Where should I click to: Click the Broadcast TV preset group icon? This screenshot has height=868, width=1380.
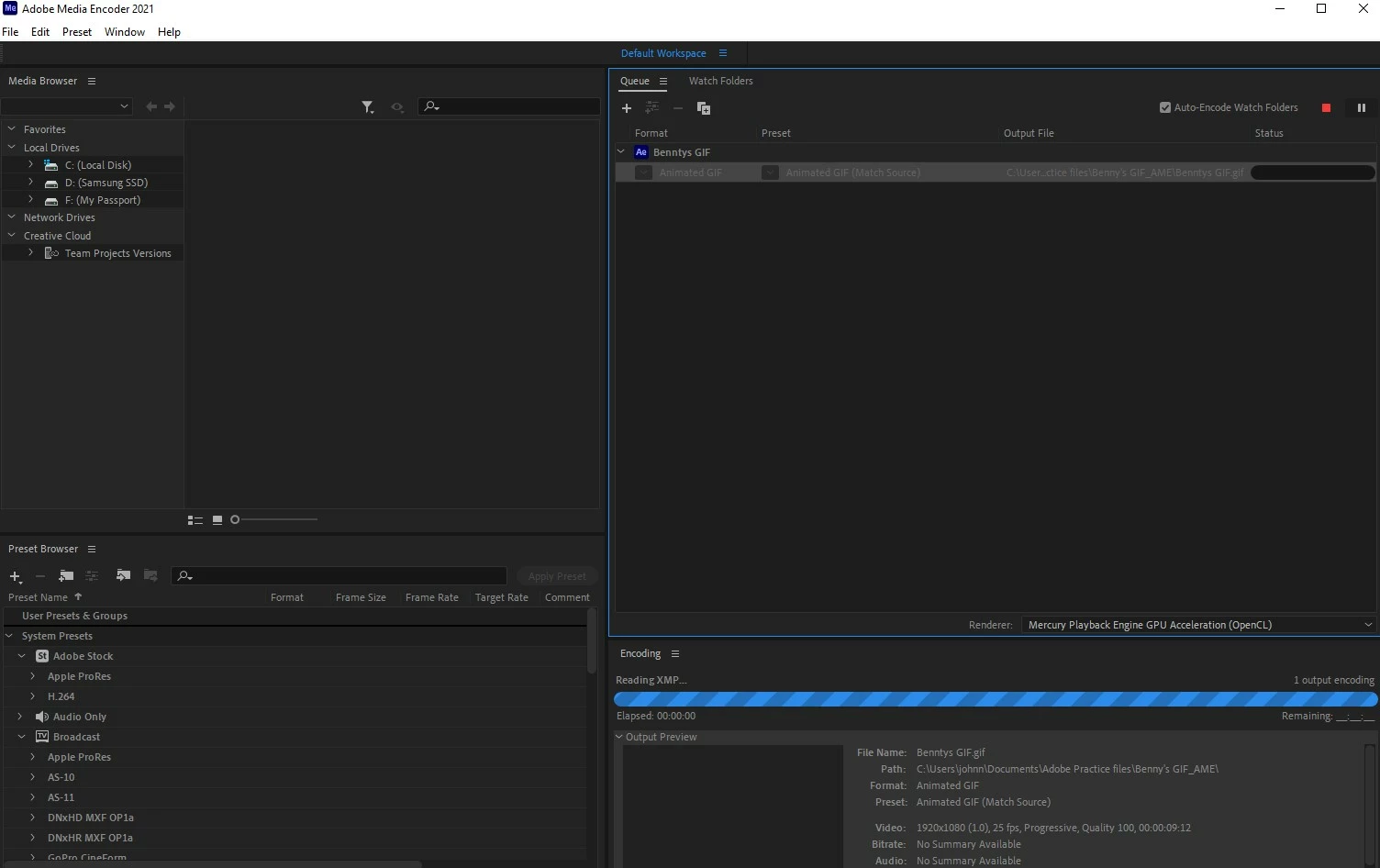[42, 737]
